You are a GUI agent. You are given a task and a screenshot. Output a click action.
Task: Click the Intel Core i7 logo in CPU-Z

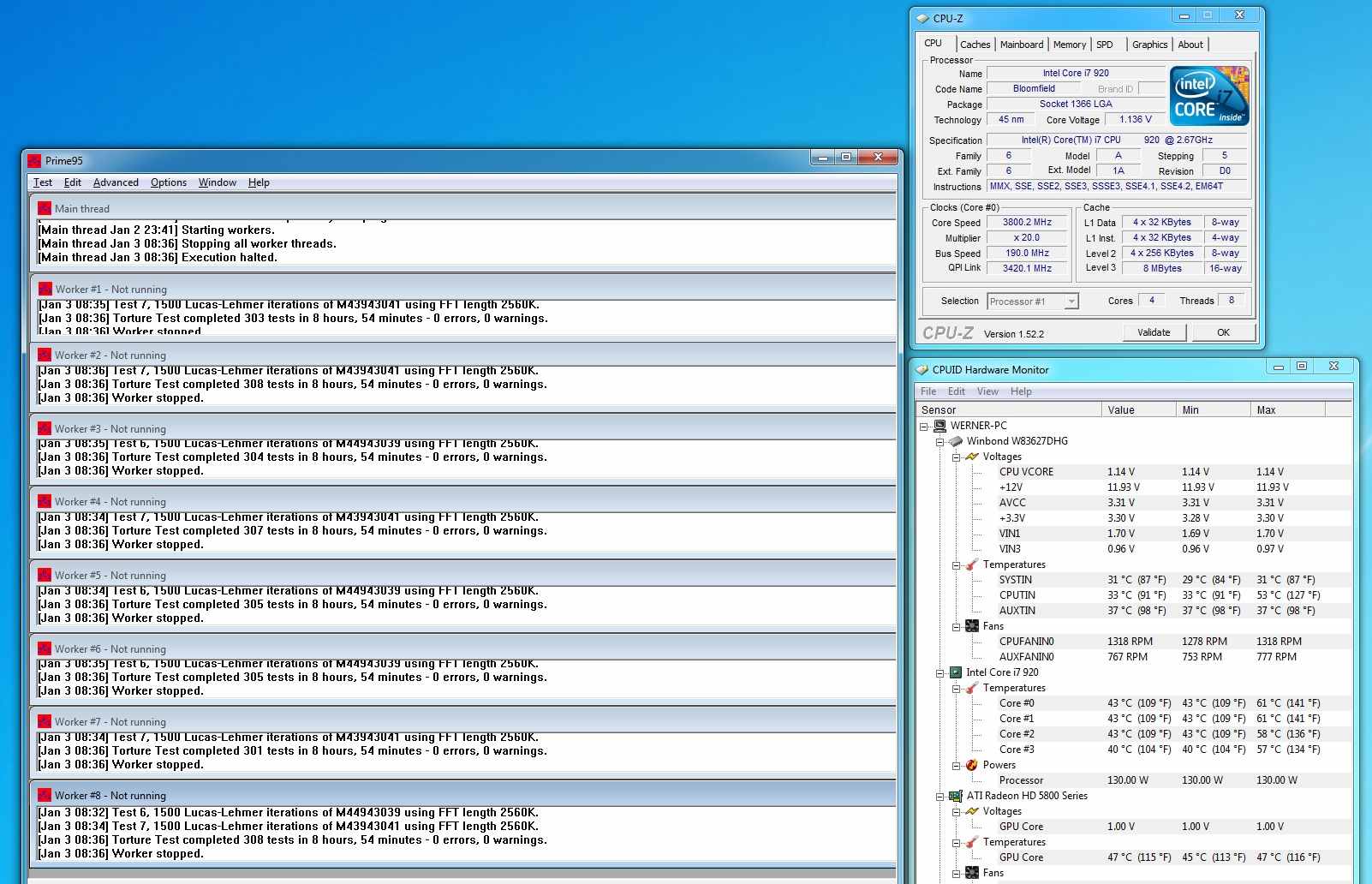[x=1209, y=96]
